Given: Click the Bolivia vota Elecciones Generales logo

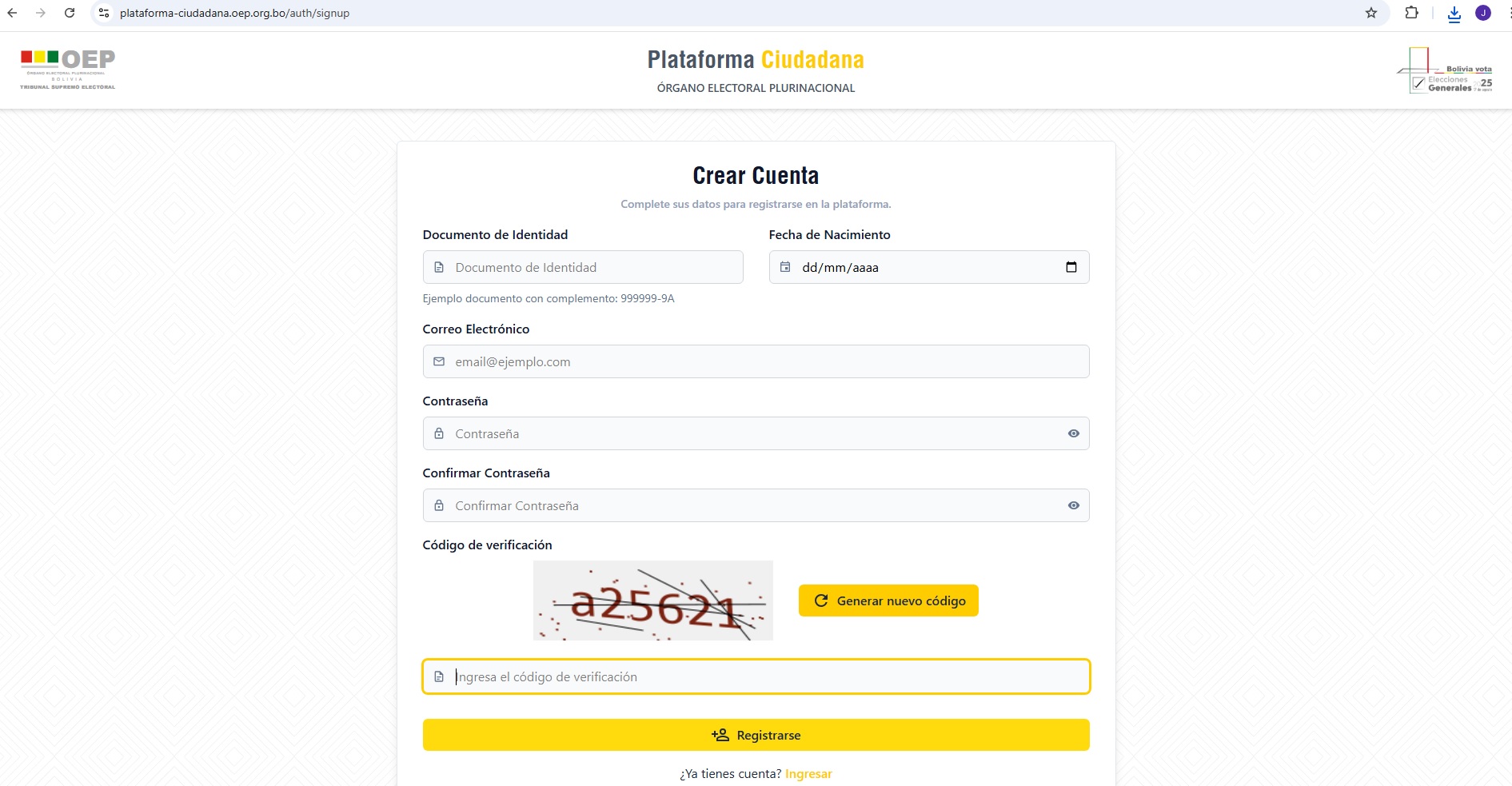Looking at the screenshot, I should click(1444, 70).
